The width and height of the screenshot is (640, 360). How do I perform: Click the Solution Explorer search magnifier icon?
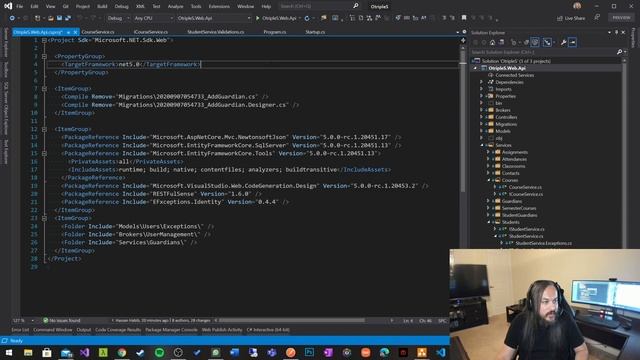coord(619,52)
